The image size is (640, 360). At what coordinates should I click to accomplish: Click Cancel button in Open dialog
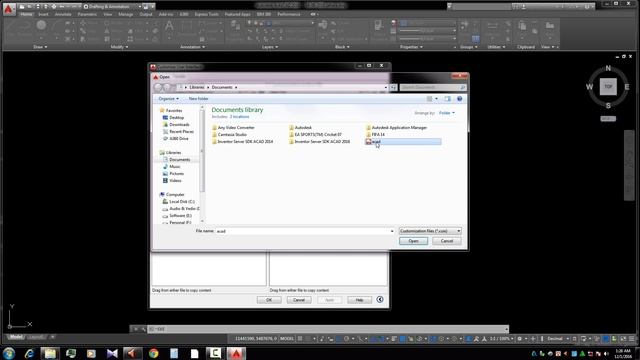(x=447, y=241)
